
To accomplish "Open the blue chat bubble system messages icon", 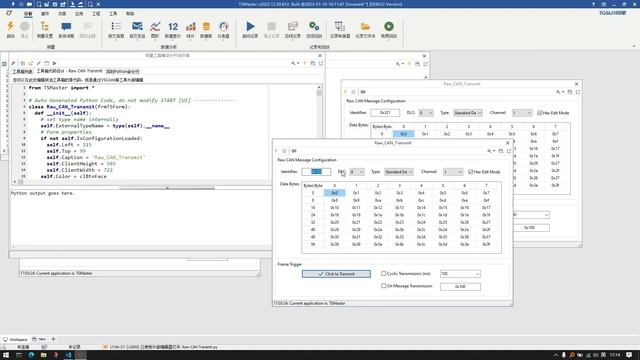I will tap(66, 27).
